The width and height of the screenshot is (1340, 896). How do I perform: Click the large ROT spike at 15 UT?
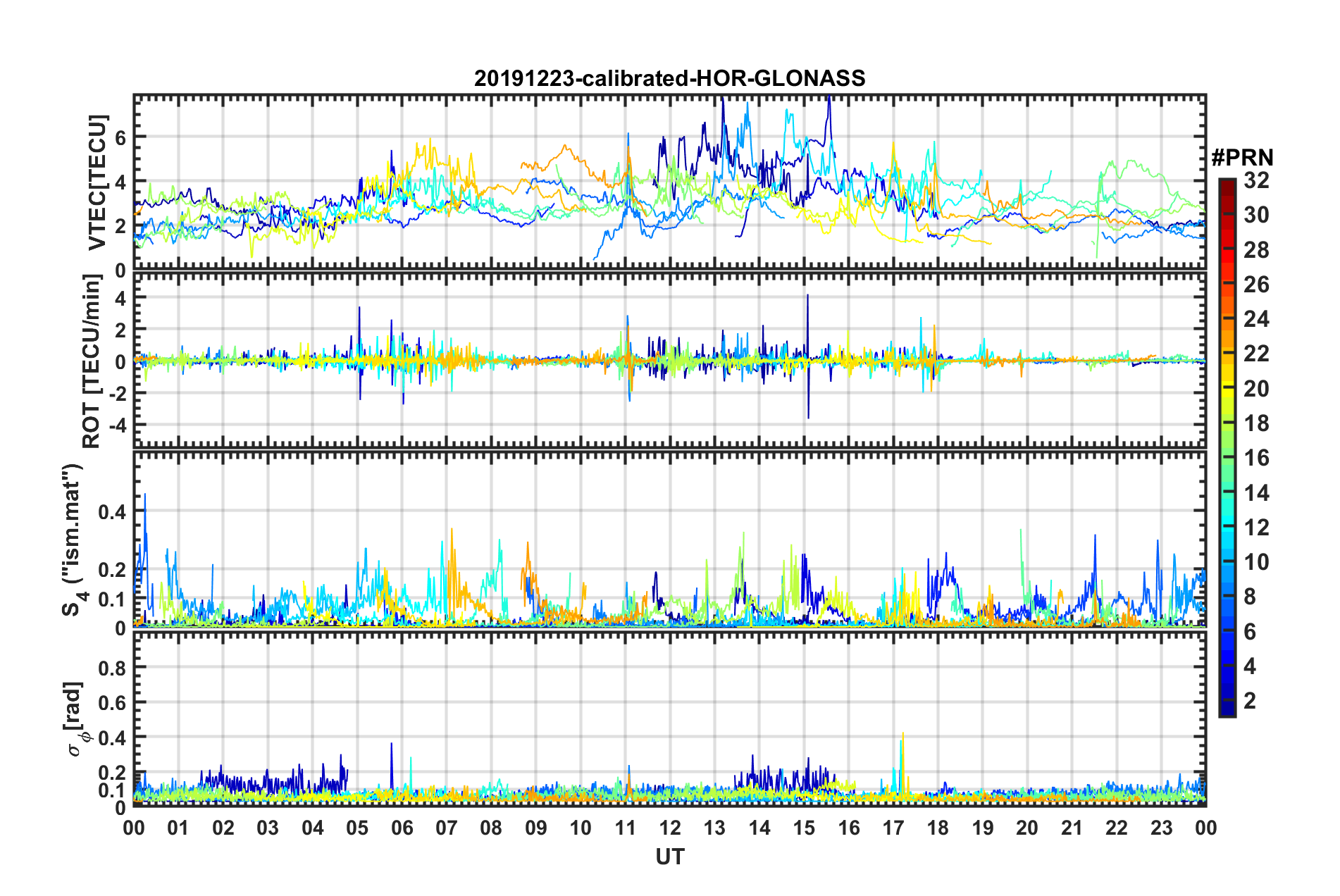808,356
